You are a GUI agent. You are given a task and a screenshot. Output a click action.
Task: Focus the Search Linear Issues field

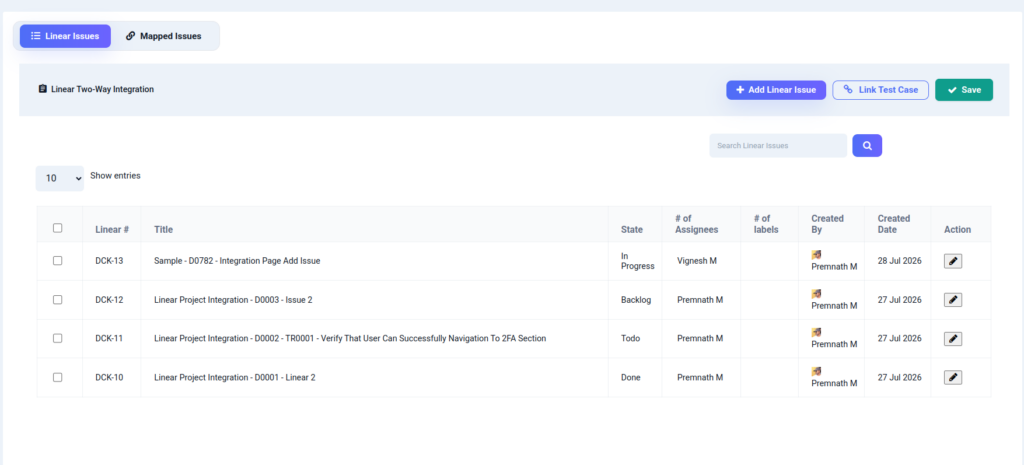point(778,146)
